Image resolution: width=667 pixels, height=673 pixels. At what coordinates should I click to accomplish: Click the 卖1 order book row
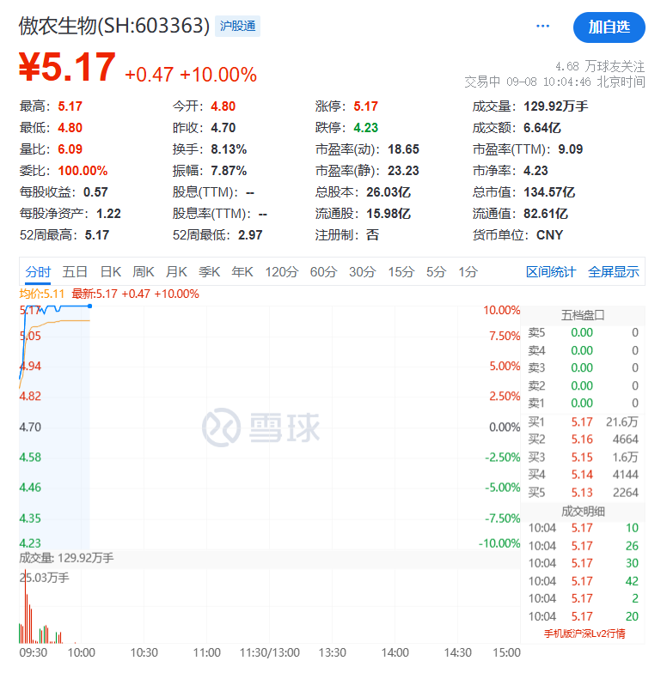pos(583,403)
